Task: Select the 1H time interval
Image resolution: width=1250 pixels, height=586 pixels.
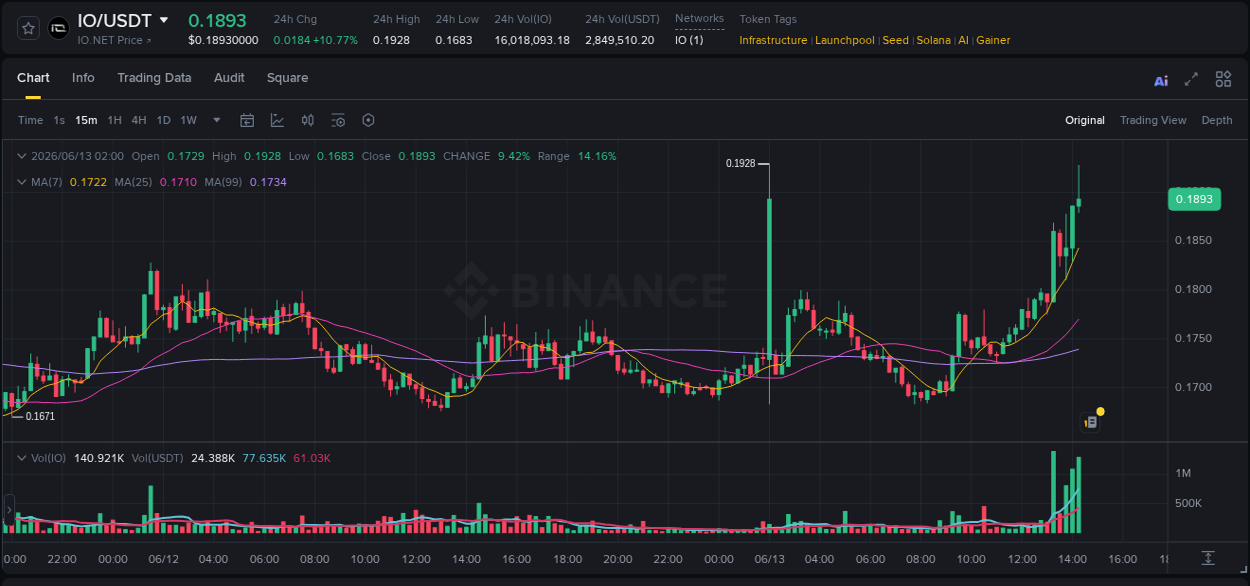Action: click(114, 120)
